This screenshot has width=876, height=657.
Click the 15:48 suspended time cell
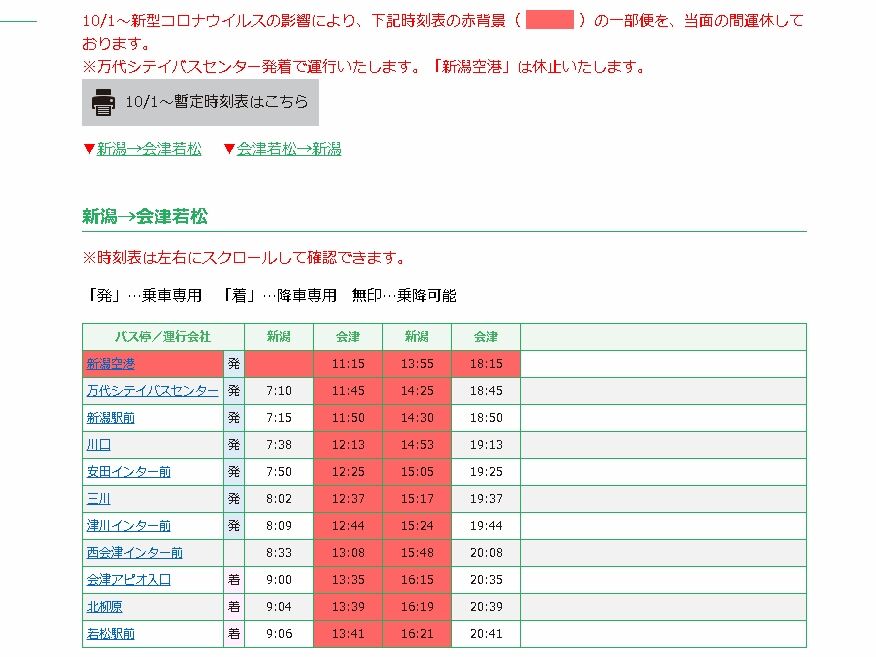coord(417,553)
